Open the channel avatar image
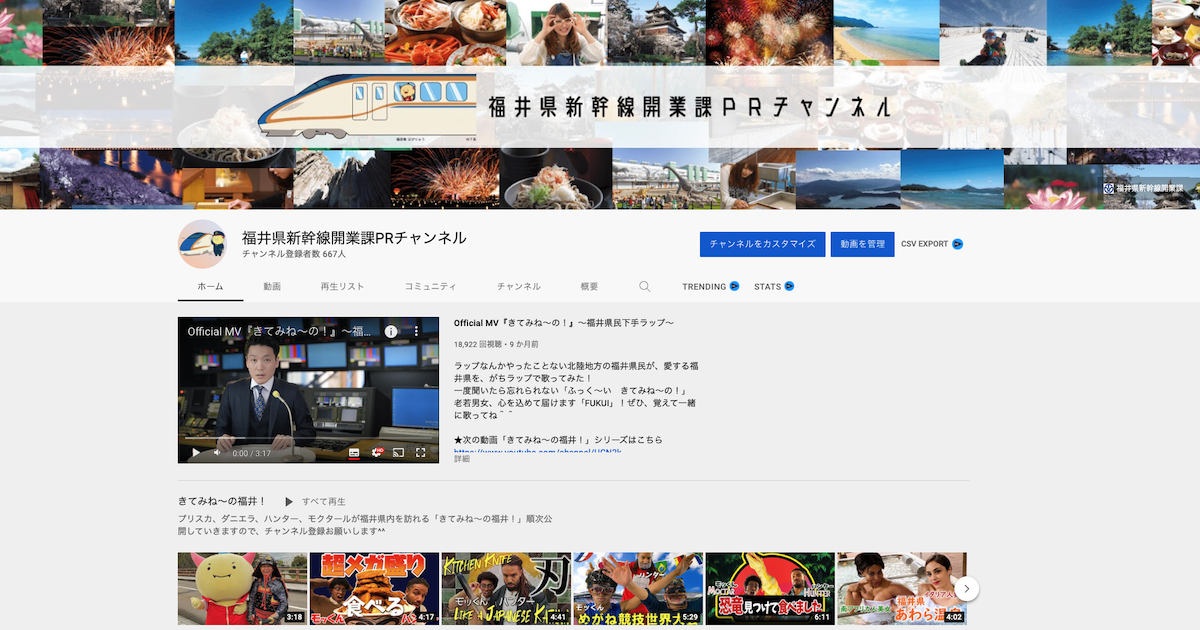Viewport: 1200px width, 630px height. (x=202, y=244)
